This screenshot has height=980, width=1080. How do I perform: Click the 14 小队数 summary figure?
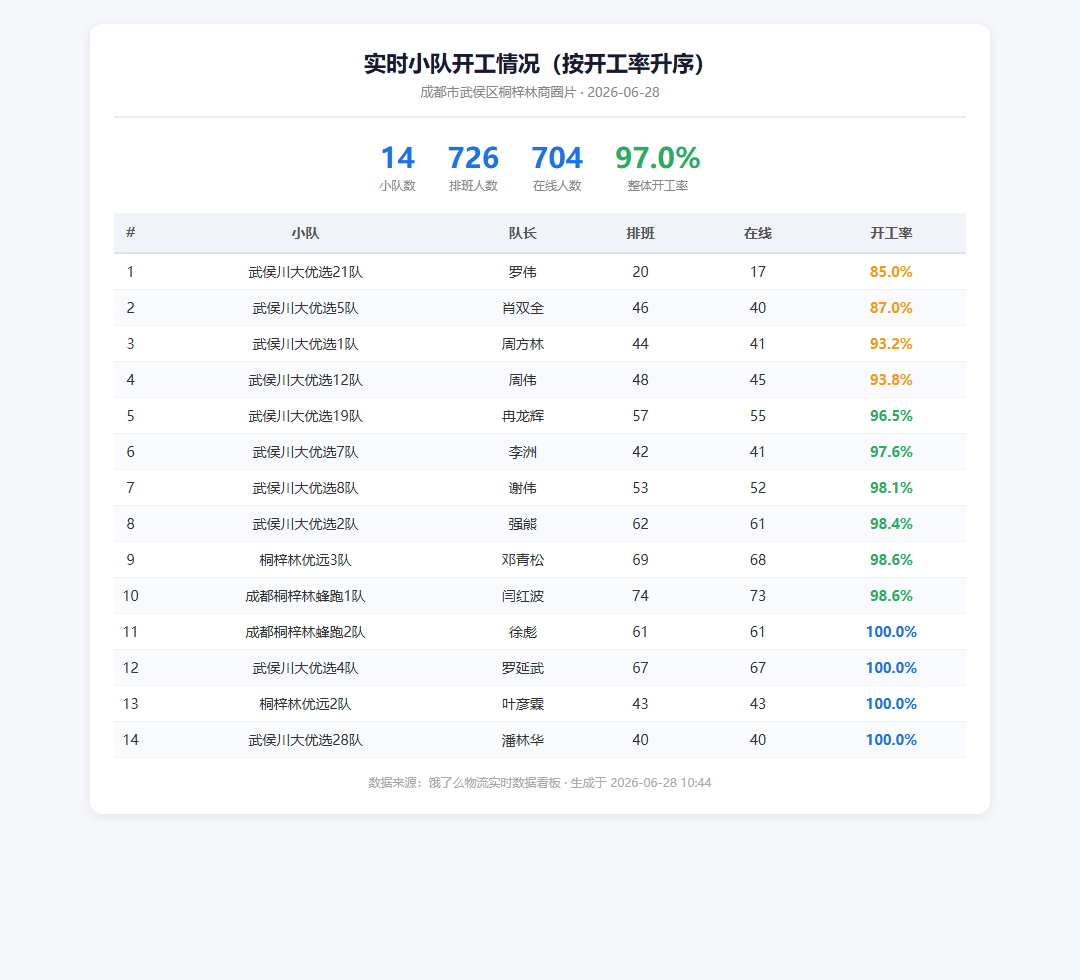(x=397, y=167)
